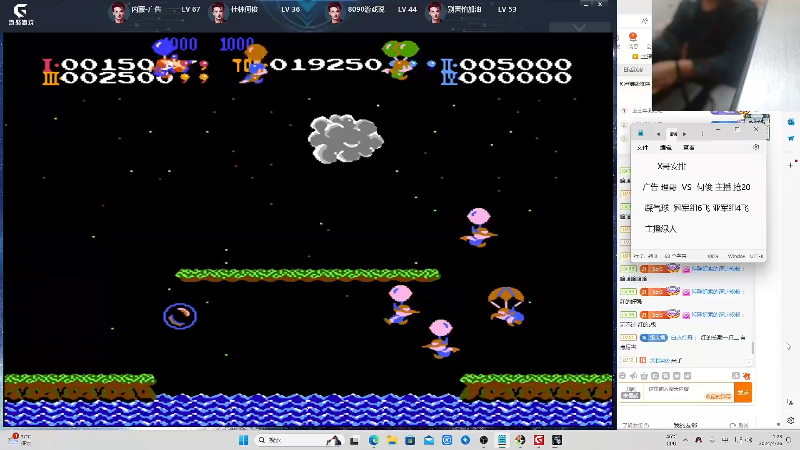Open Mail app from taskbar
Image resolution: width=800 pixels, height=450 pixels.
[429, 440]
